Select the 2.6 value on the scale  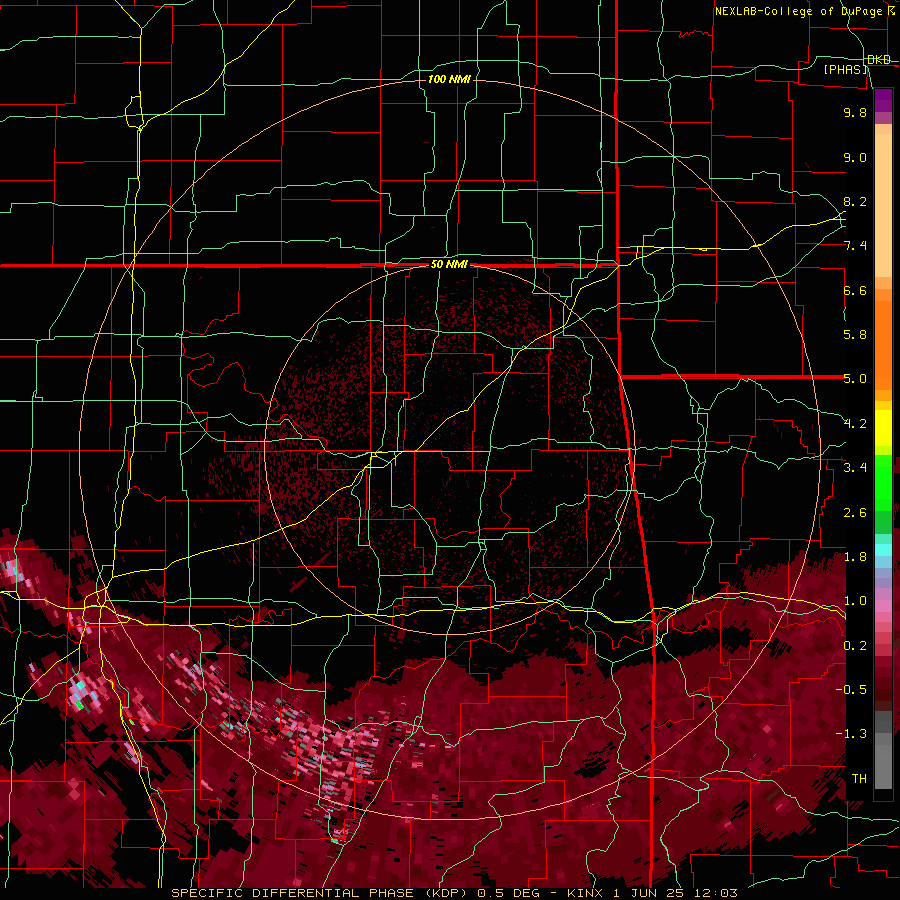[855, 513]
